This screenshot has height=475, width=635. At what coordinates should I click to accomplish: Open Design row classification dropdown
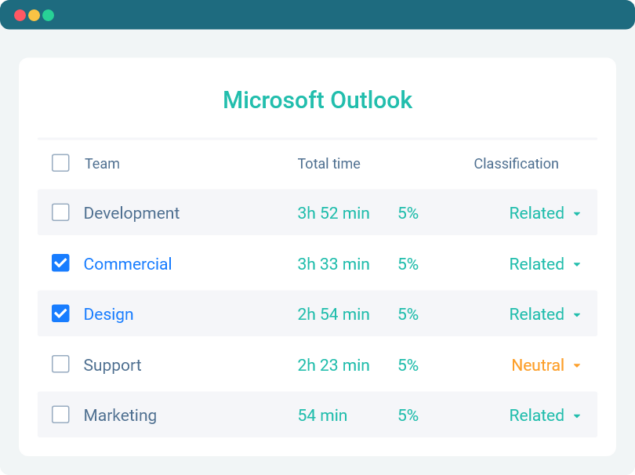(577, 315)
